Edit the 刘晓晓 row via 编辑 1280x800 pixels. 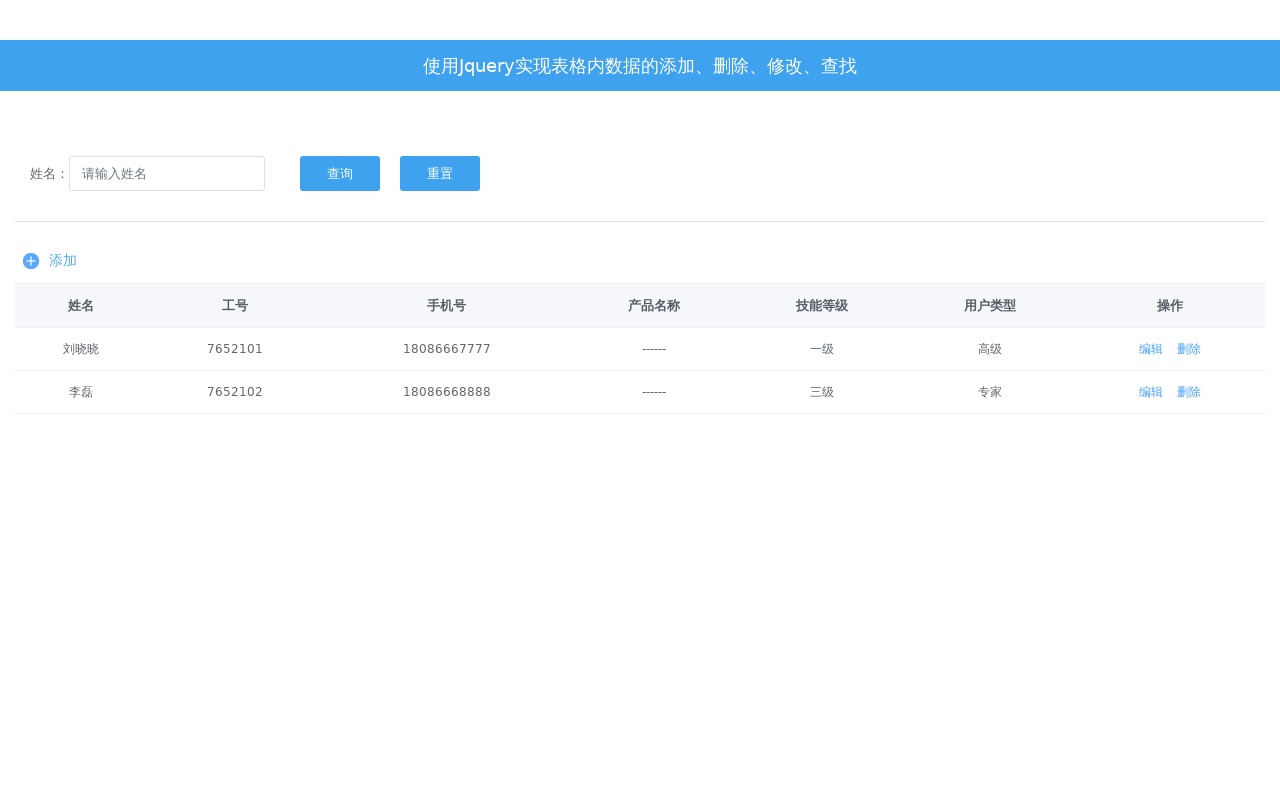pos(1151,349)
